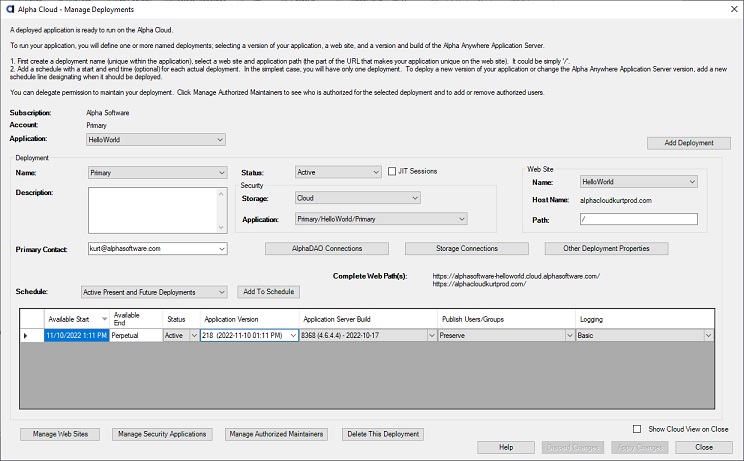Open the Application HelloWorld dropdown
This screenshot has height=461, width=744.
[156, 139]
